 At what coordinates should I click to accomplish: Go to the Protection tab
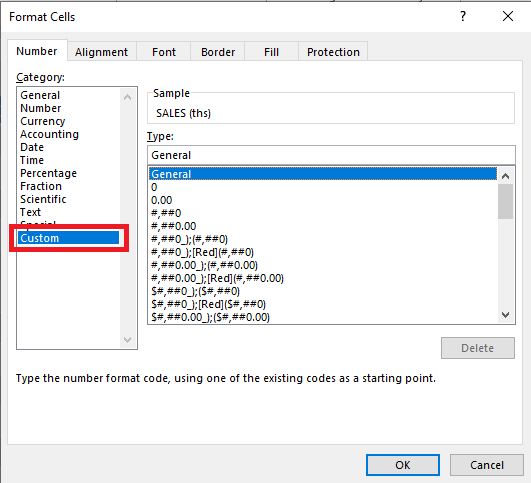tap(333, 52)
